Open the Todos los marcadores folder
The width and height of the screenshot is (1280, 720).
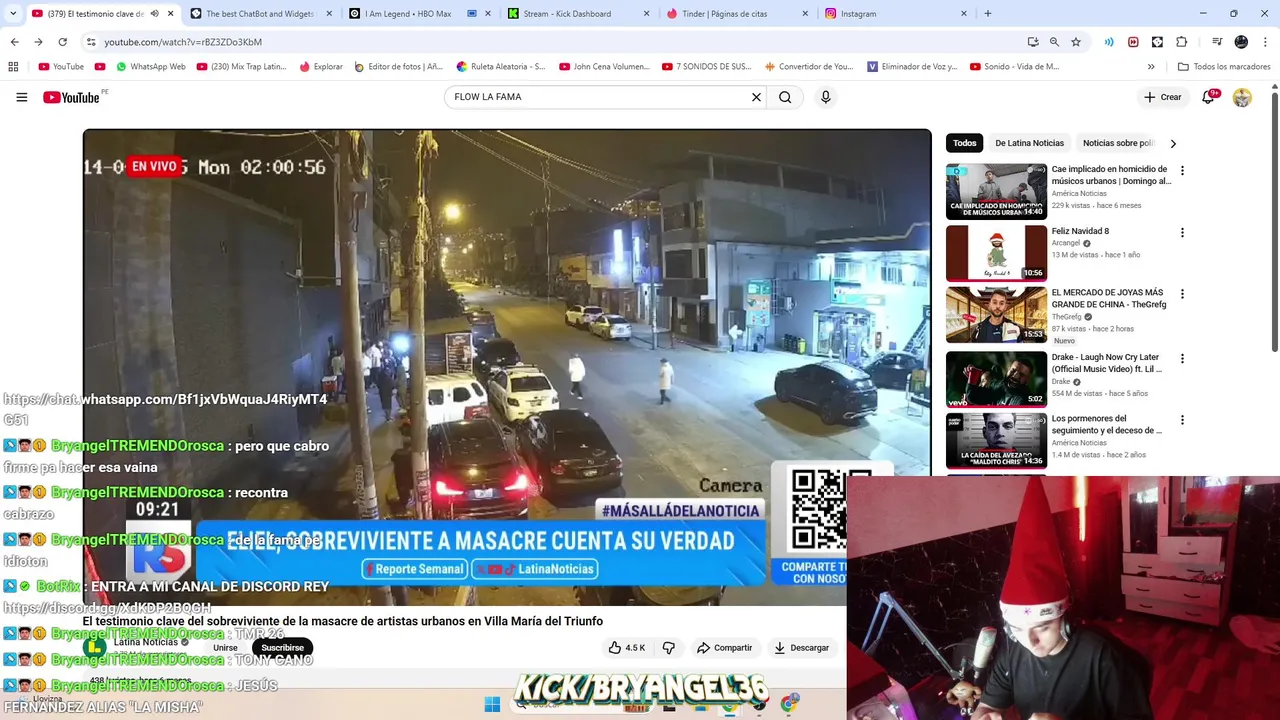tap(1224, 67)
